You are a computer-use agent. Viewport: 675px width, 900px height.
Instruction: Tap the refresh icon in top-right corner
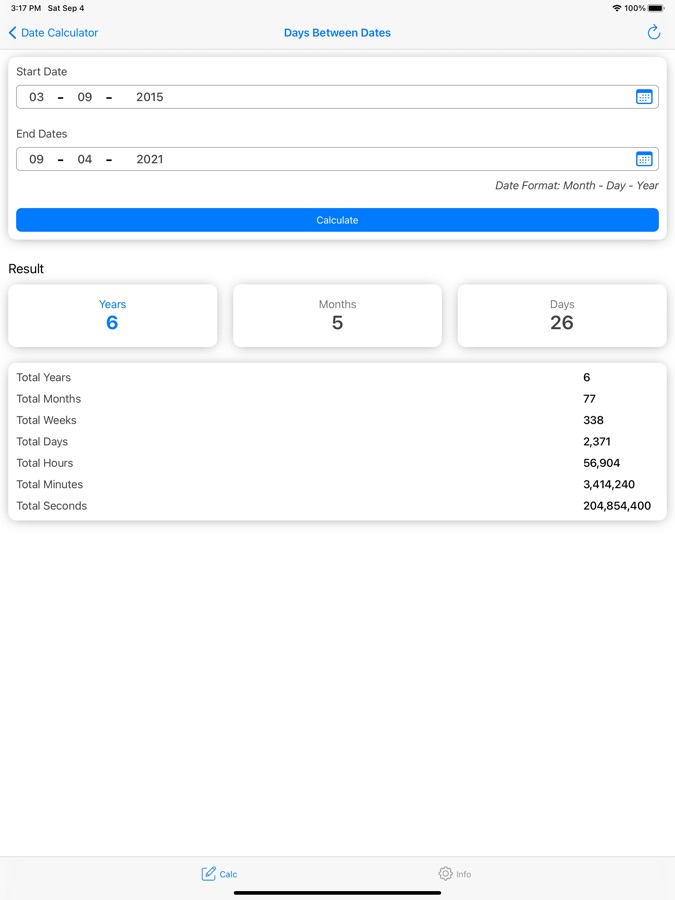coord(654,33)
